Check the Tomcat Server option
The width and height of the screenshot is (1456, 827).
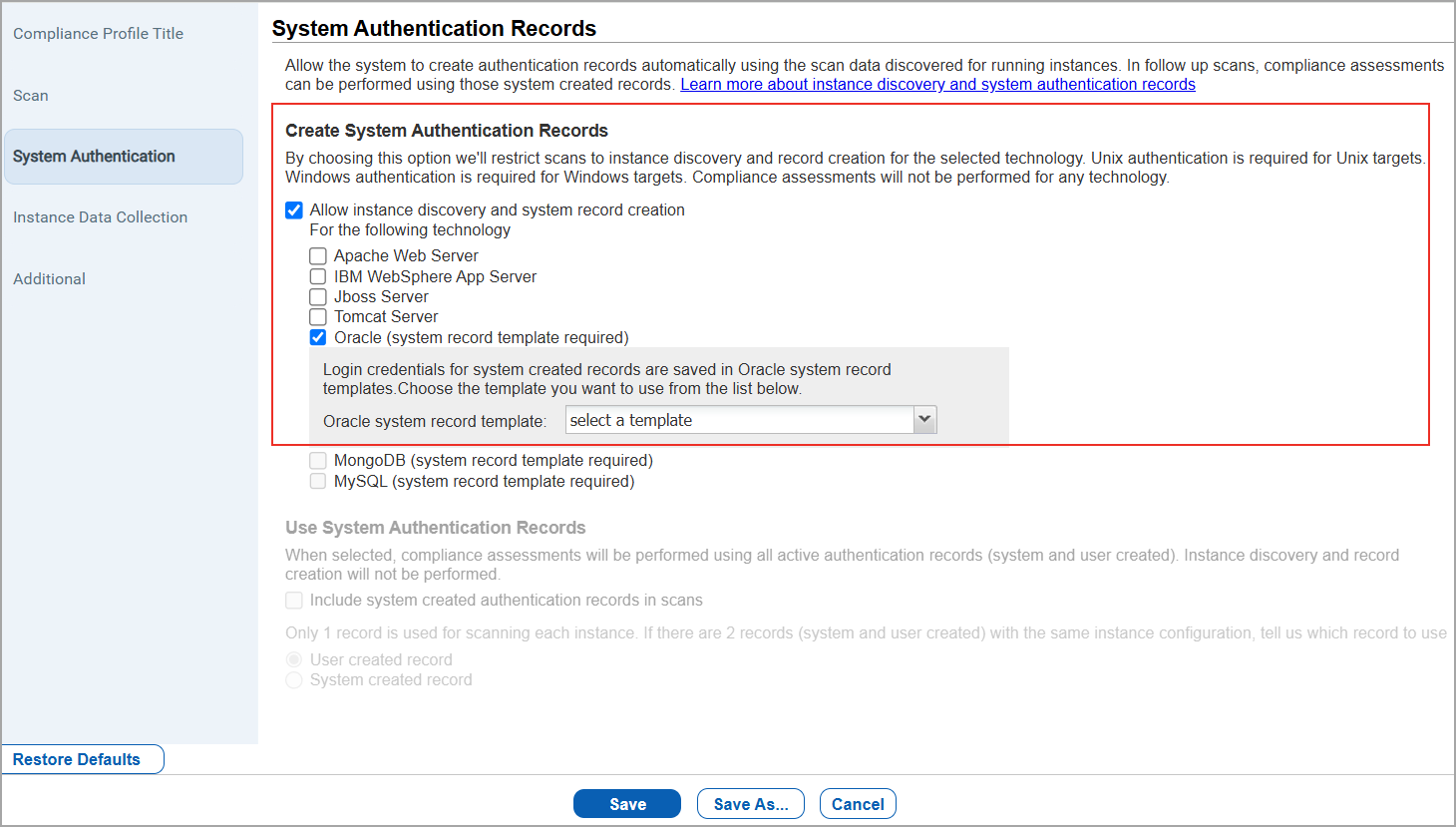pos(318,316)
